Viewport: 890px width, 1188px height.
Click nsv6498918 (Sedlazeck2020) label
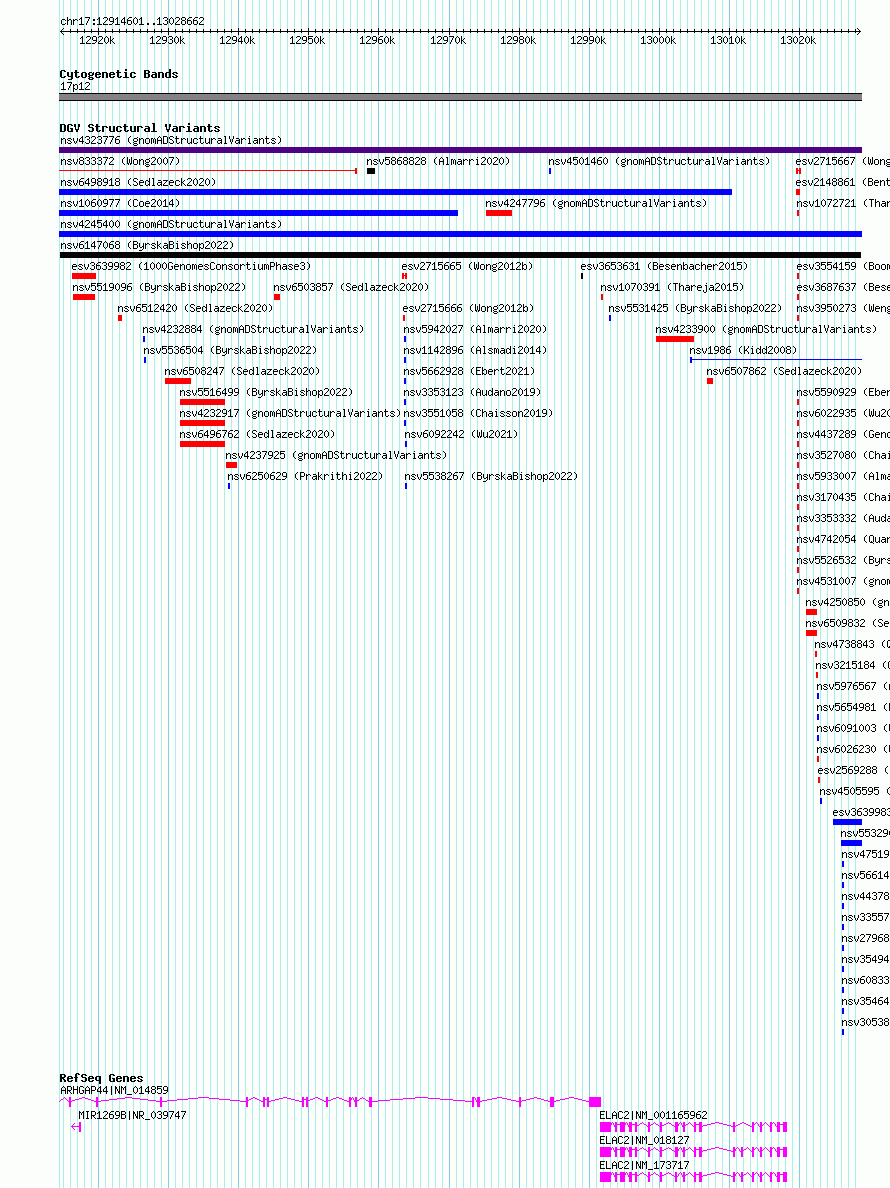click(x=138, y=183)
